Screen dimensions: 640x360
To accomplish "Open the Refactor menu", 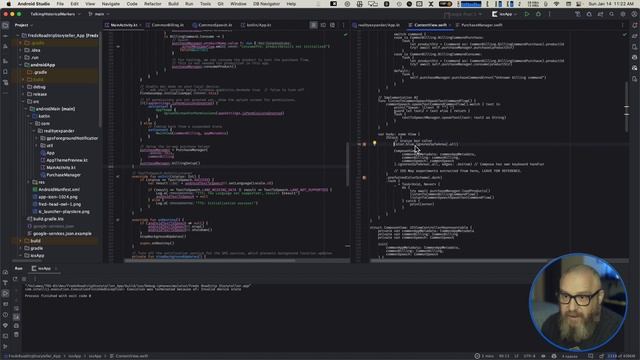I will (x=153, y=4).
